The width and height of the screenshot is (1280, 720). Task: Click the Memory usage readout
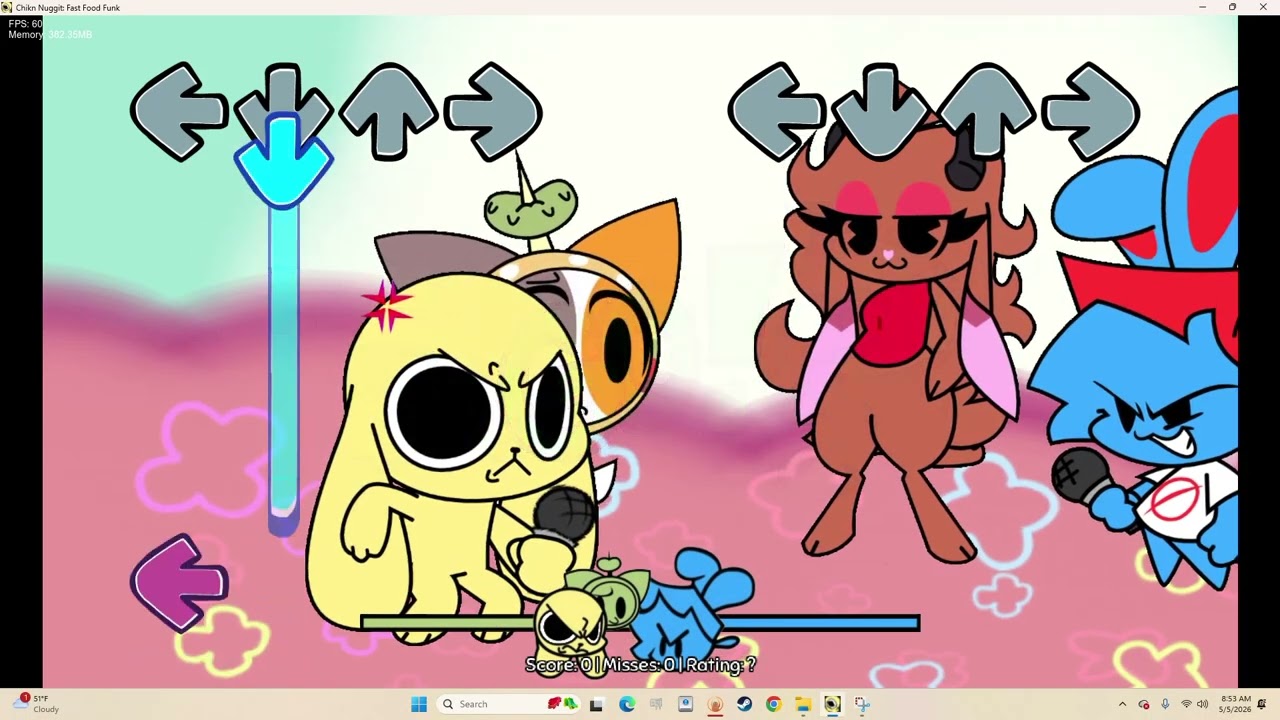[50, 35]
